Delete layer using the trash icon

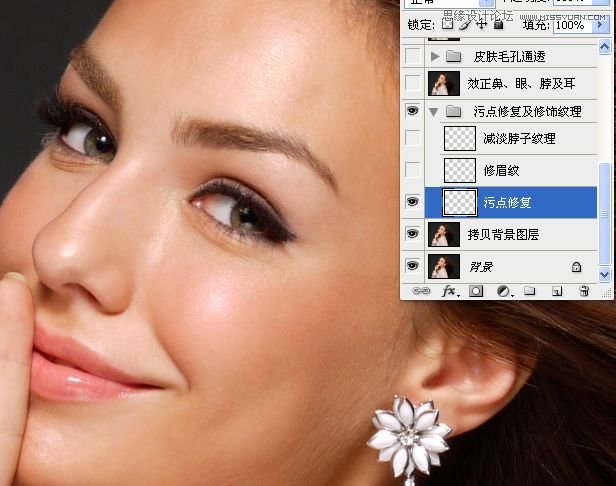[584, 291]
